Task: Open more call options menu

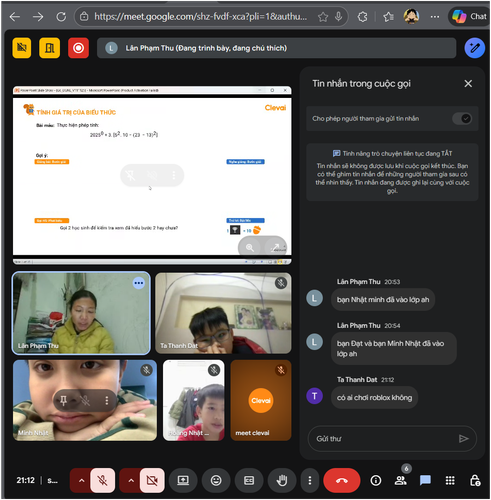Action: coord(310,480)
